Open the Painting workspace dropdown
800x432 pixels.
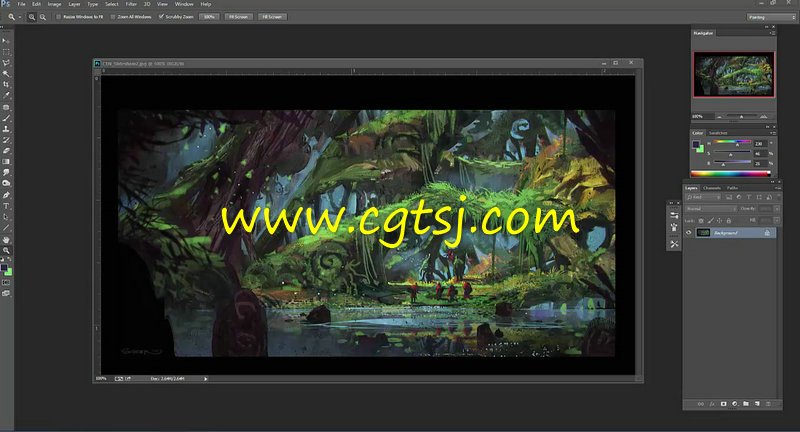(x=771, y=17)
